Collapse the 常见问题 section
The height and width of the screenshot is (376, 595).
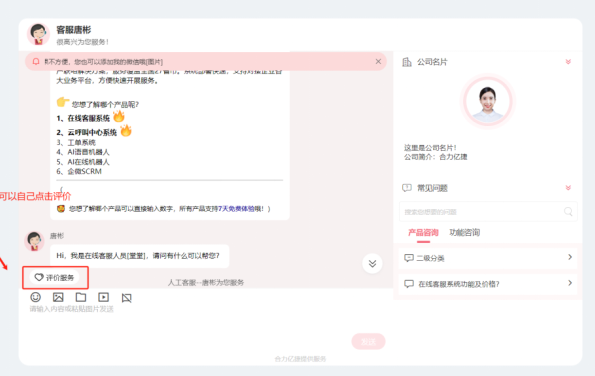568,188
